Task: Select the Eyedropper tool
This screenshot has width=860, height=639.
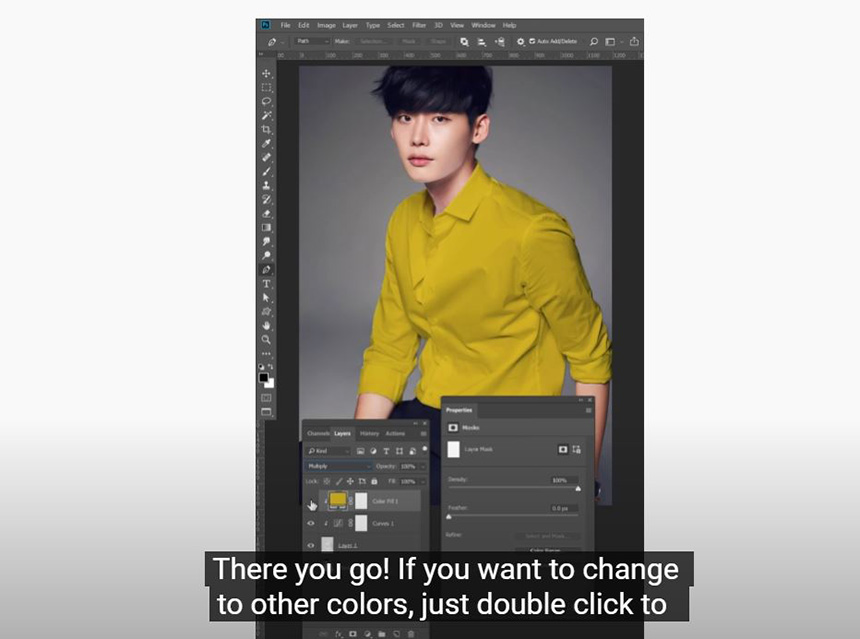Action: 267,143
